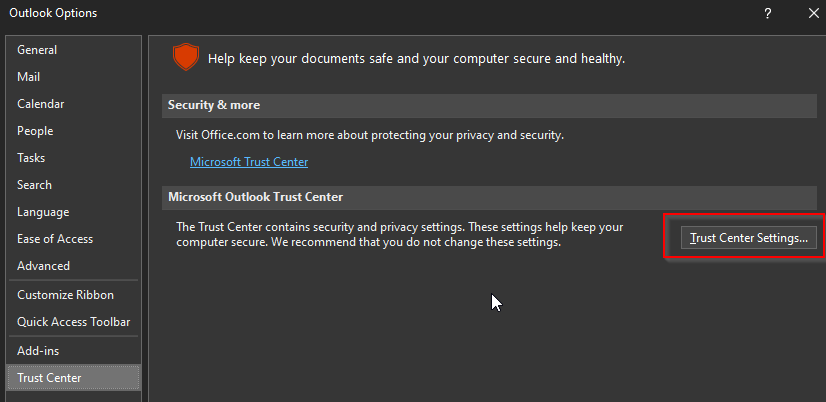
Task: Open Ease of Access settings
Action: 55,239
